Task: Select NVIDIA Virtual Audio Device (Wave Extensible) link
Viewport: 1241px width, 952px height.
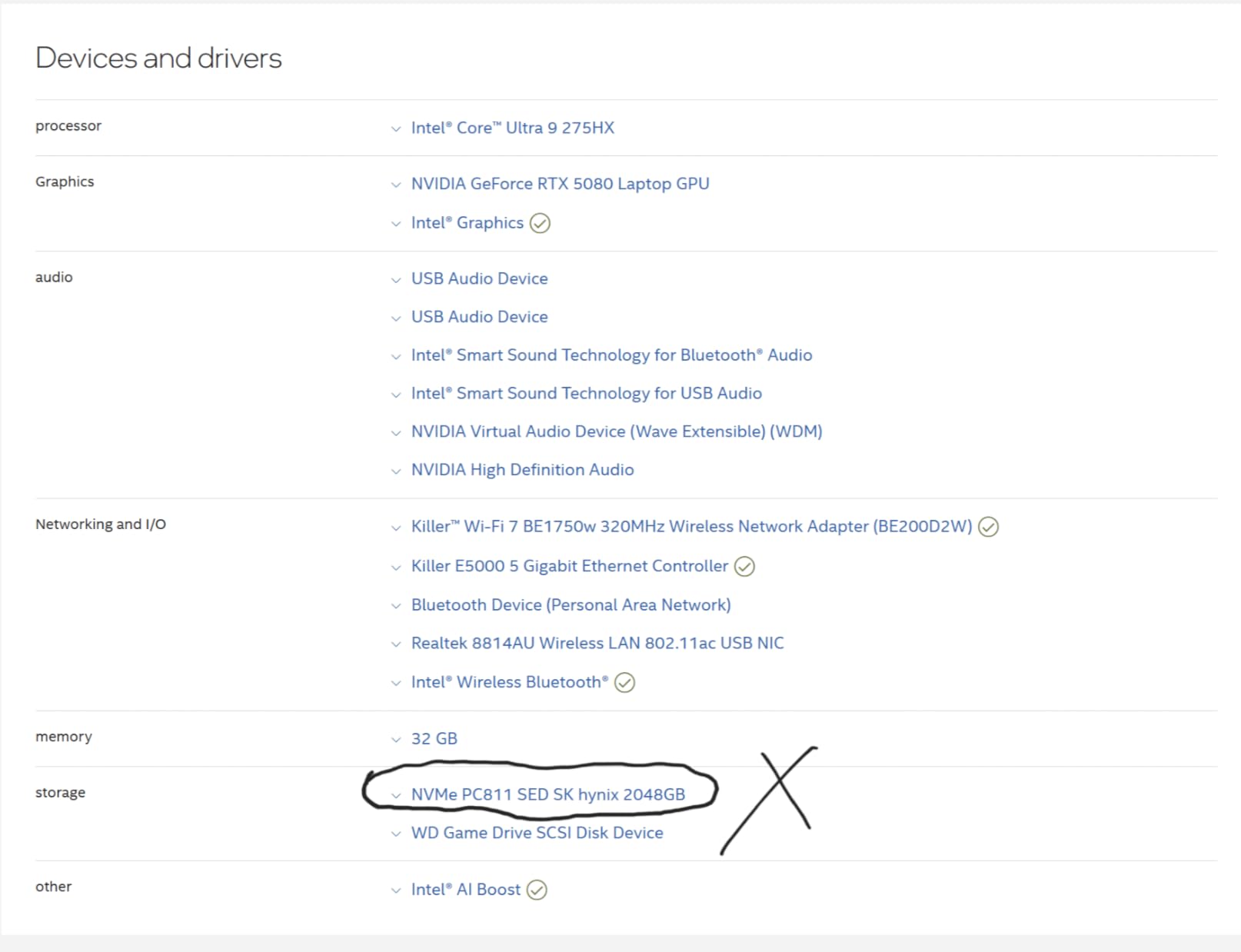Action: 617,431
